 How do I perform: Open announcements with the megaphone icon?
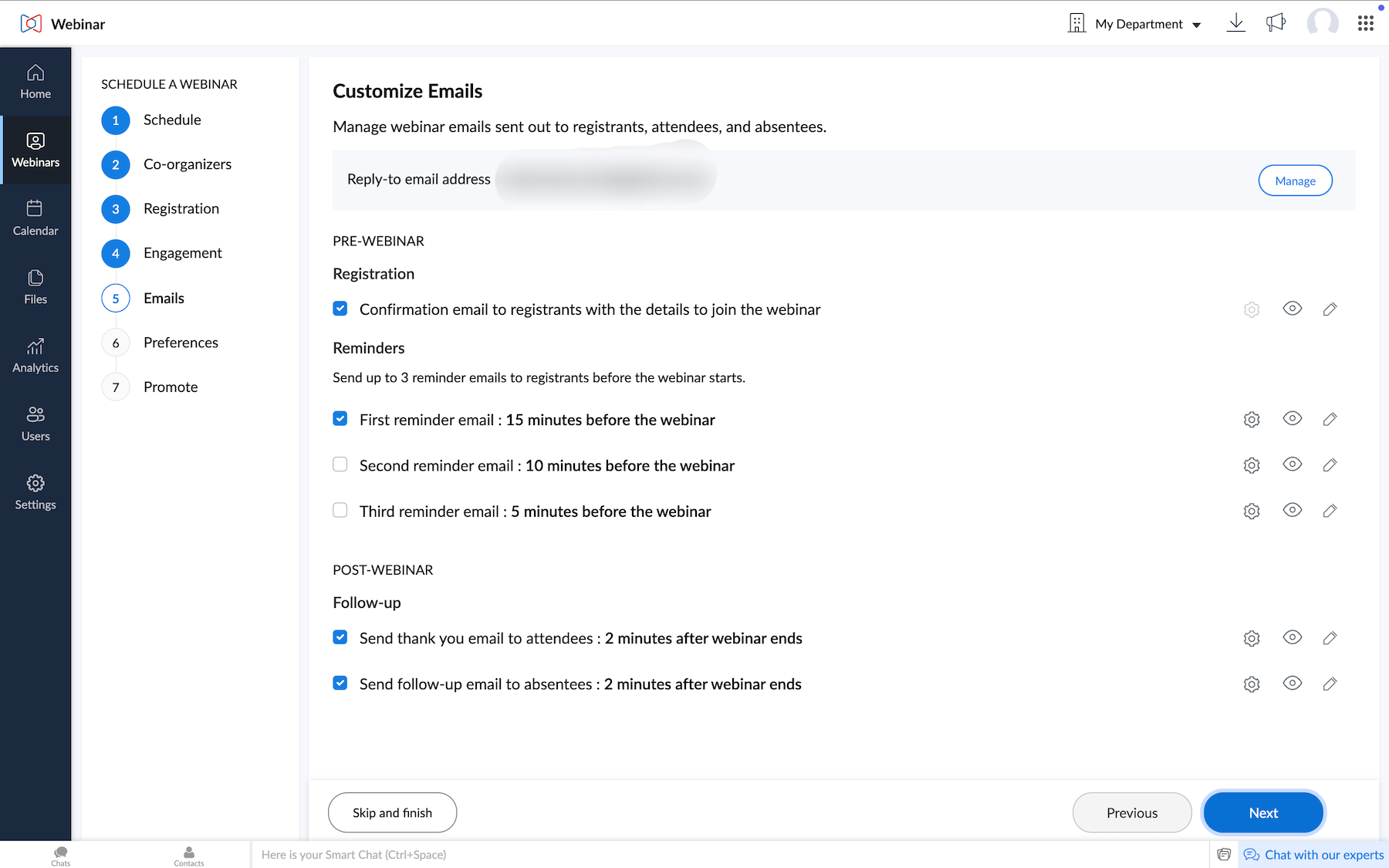tap(1276, 23)
